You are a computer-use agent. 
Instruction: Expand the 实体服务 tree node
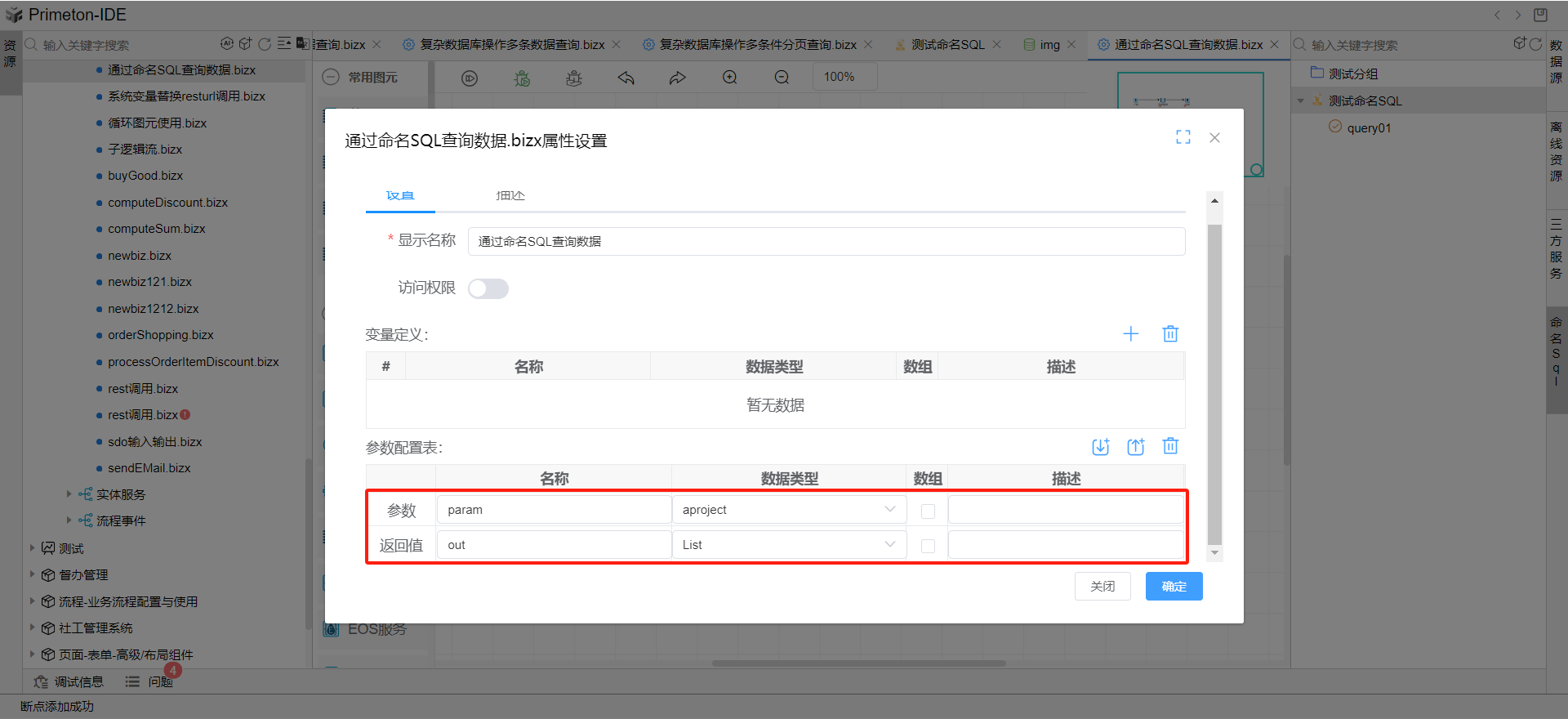click(69, 494)
